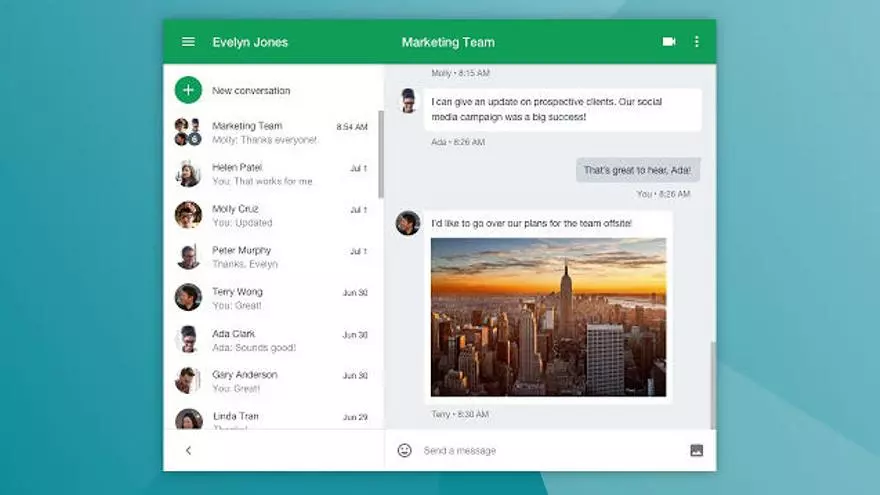Start a video call with camera icon
This screenshot has height=495, width=880.
(669, 42)
